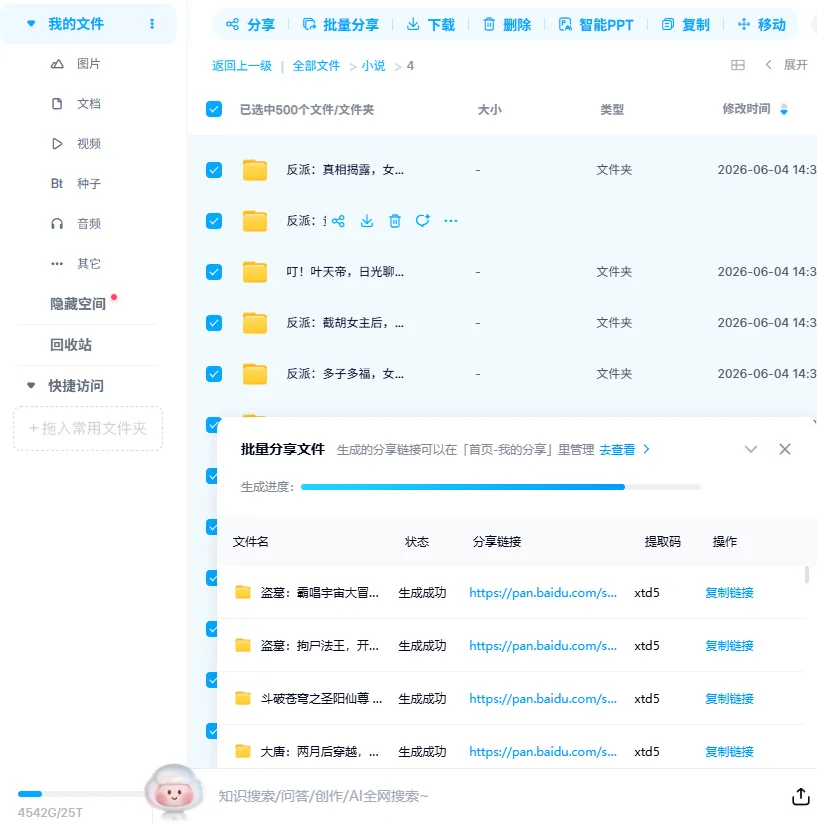Uncheck the 叮！叶天帝 folder checkbox
The height and width of the screenshot is (823, 817).
(x=214, y=272)
